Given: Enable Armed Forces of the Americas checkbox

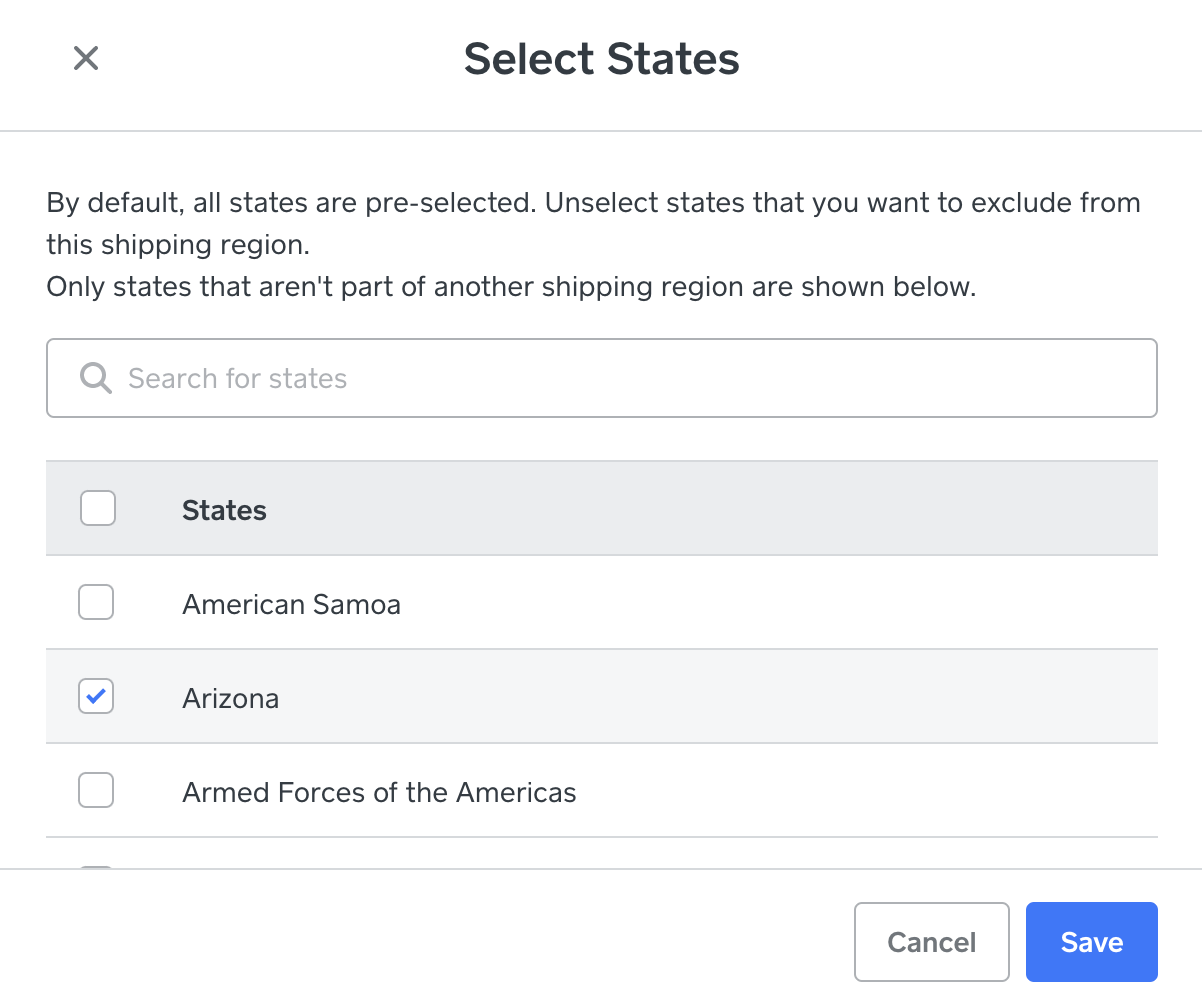Looking at the screenshot, I should [96, 791].
